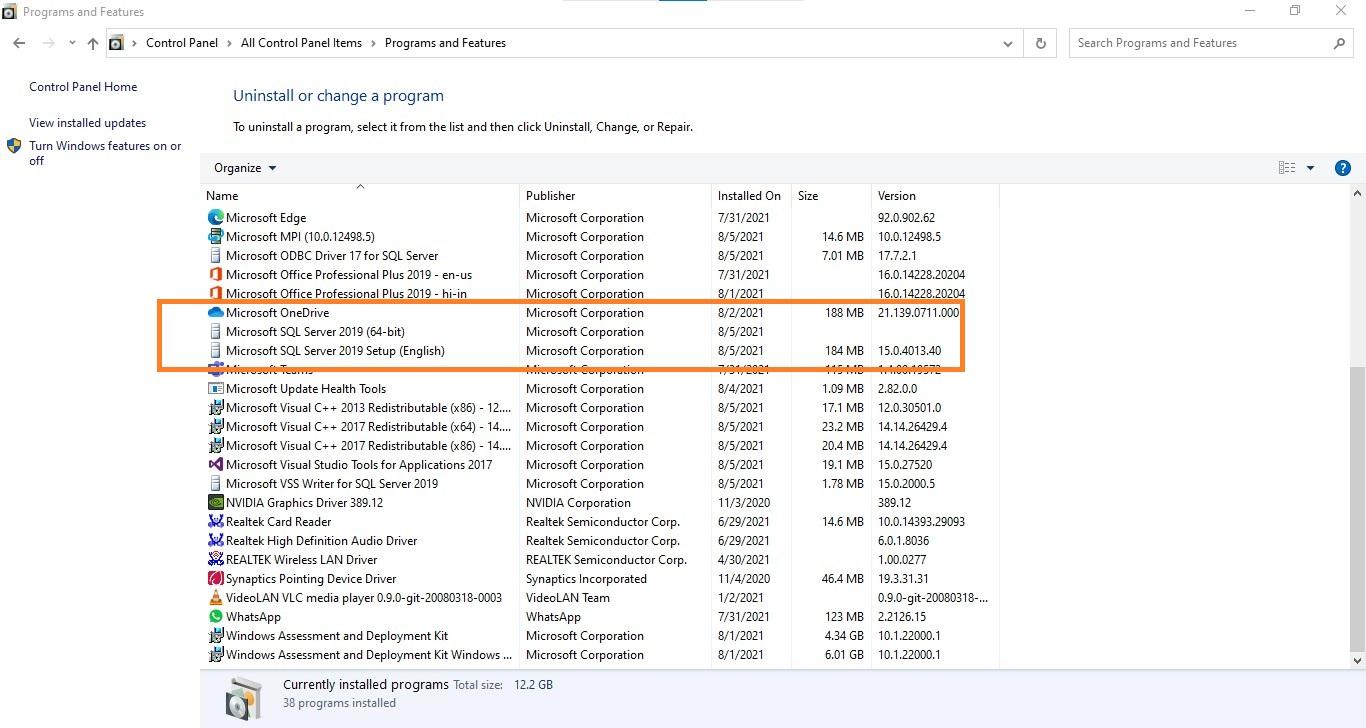The height and width of the screenshot is (728, 1366).
Task: Click the Windows Assessment and Deployment Kit icon
Action: [x=215, y=636]
